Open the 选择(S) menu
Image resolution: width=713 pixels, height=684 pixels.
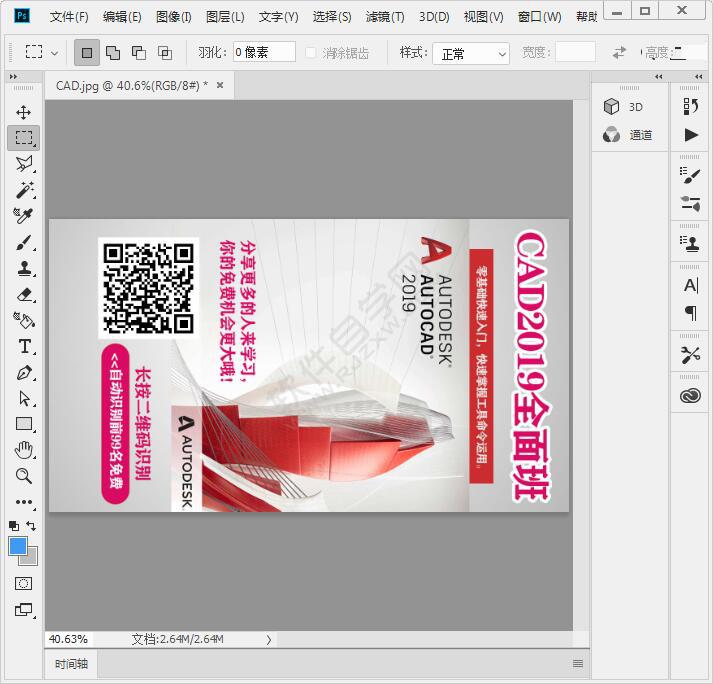[x=332, y=17]
